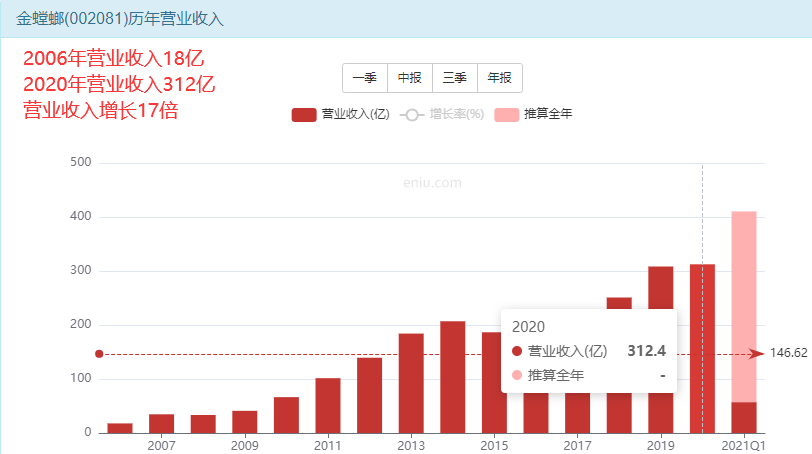
Task: Click the pink 2021Q1 projected full-year bar
Action: click(744, 306)
